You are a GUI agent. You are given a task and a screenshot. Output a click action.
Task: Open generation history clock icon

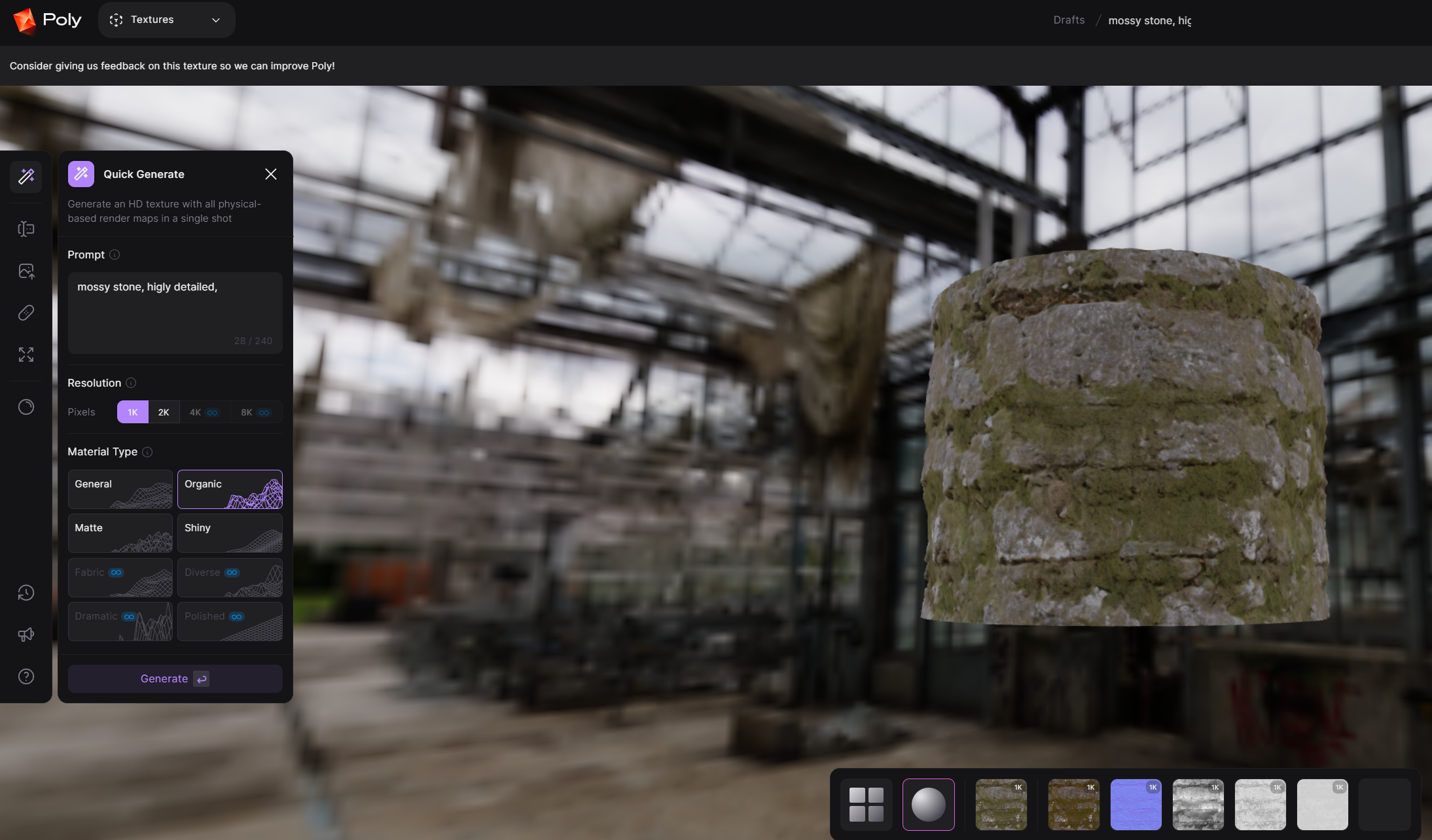pyautogui.click(x=26, y=593)
